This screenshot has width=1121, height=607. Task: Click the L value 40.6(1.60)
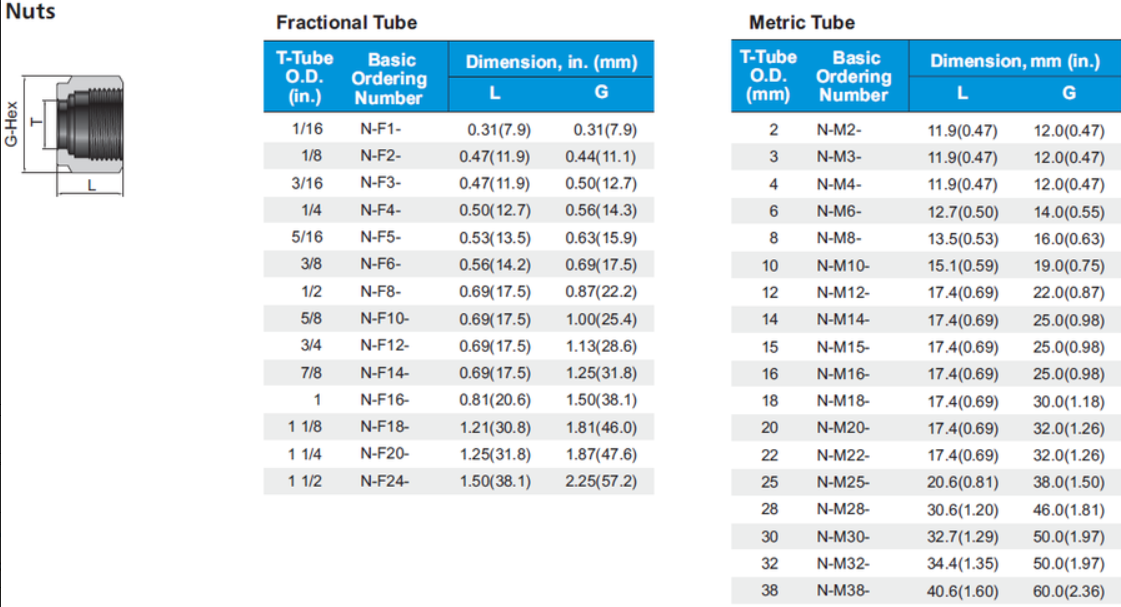coord(963,591)
